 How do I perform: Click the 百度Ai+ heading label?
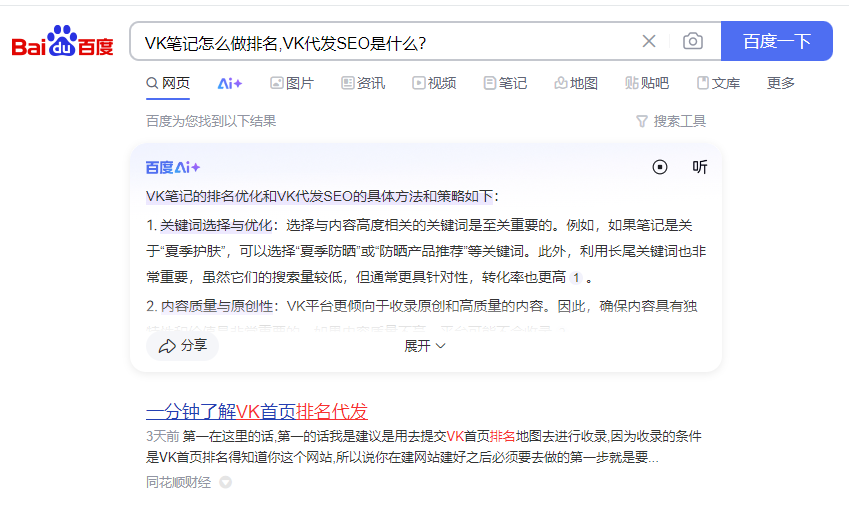(x=173, y=167)
